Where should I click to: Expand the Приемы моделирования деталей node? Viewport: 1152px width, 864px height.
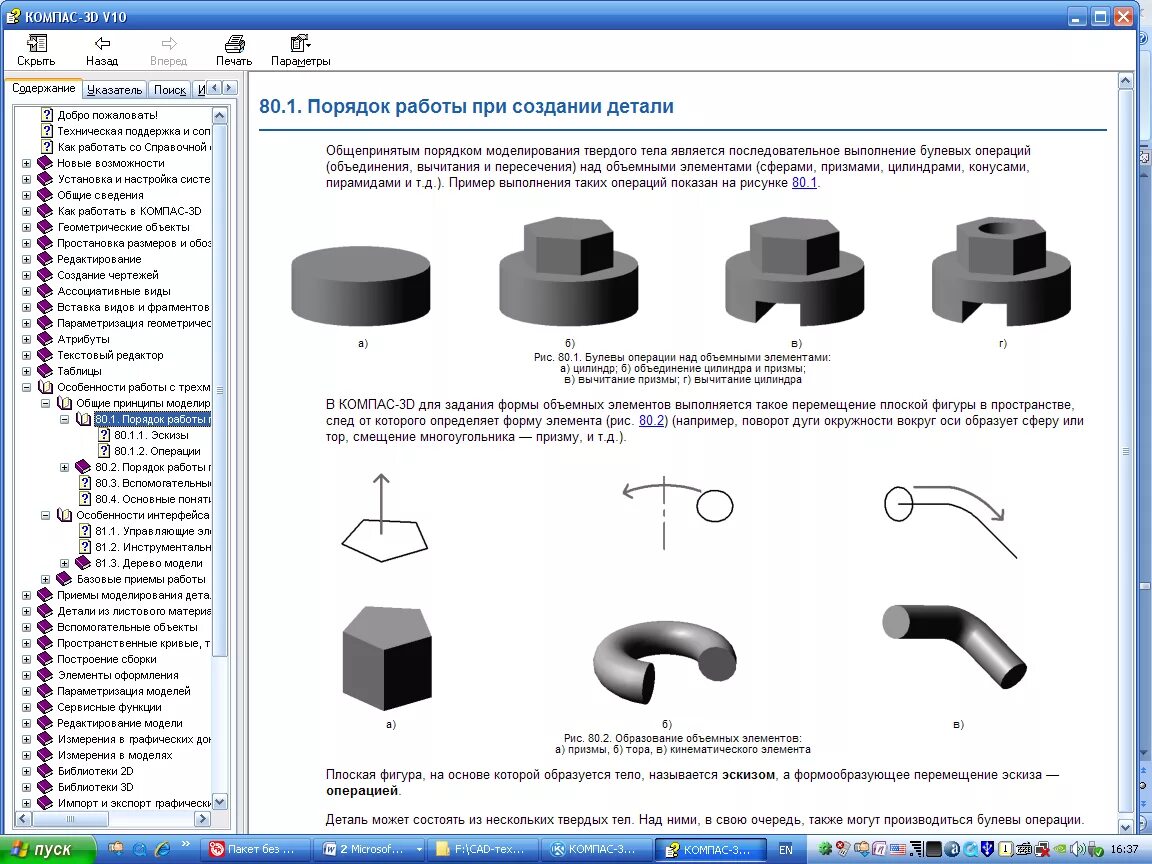pyautogui.click(x=26, y=595)
